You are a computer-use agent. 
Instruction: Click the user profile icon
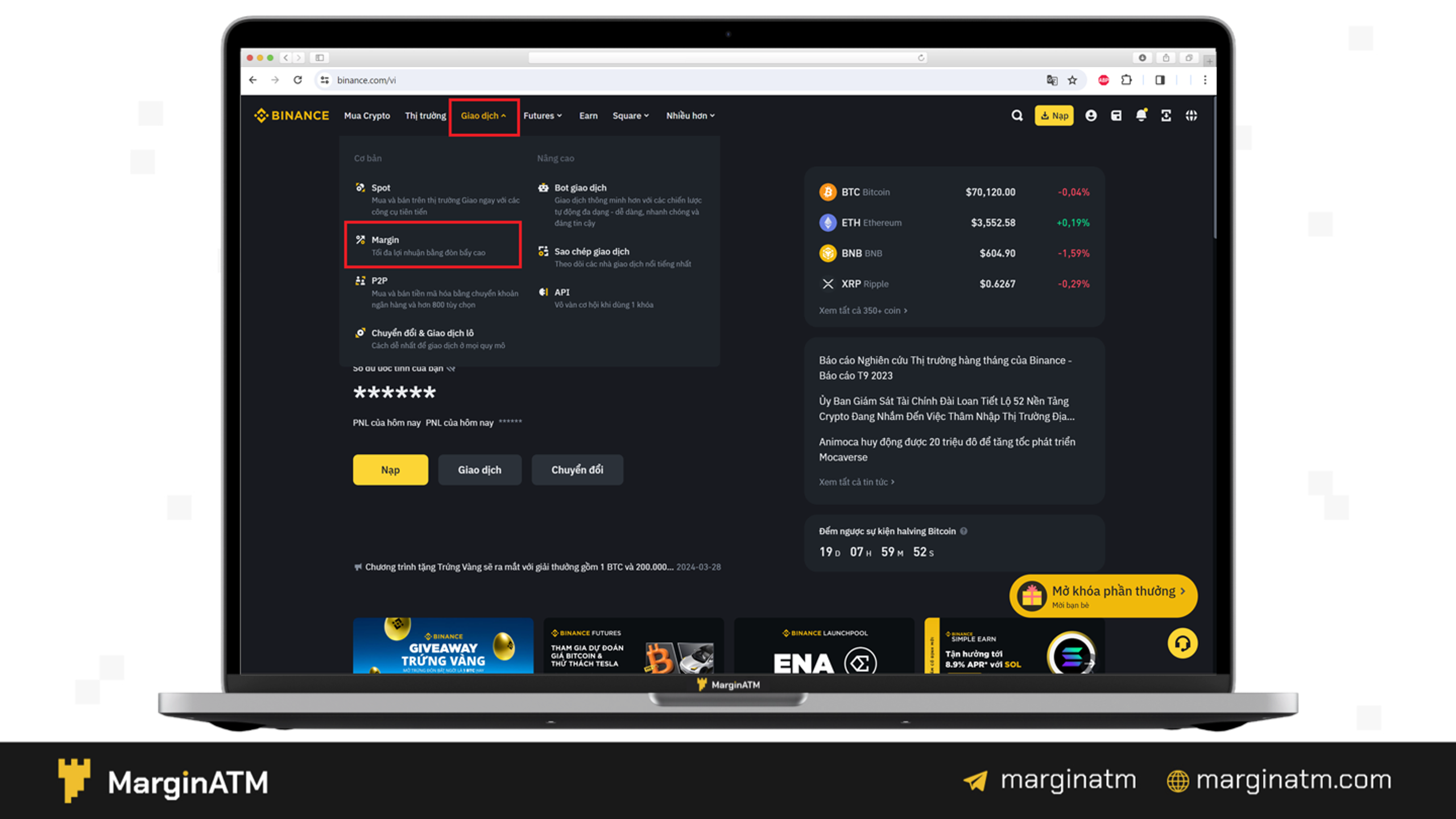click(1091, 115)
